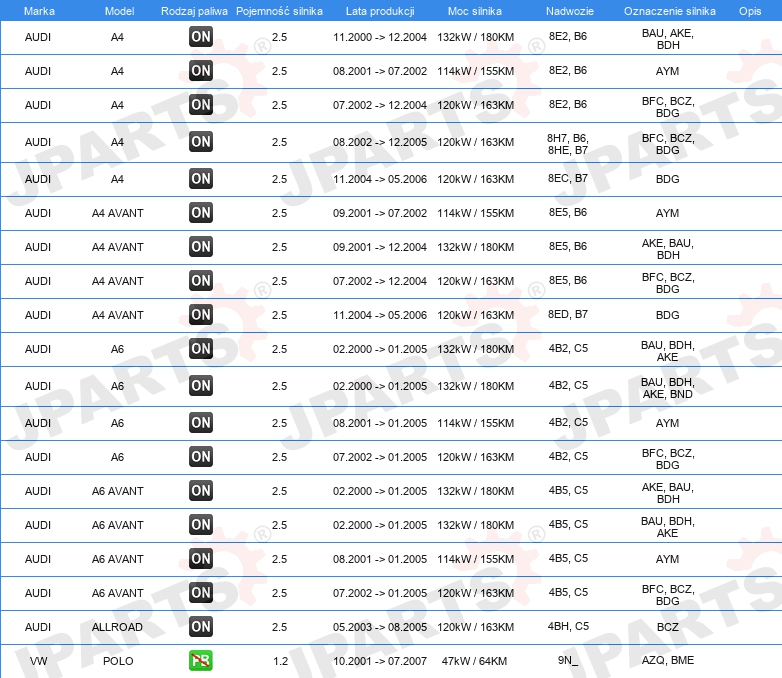Image resolution: width=782 pixels, height=678 pixels.
Task: Click the ON icon for A6 AVANT 07.2002 -> 01.2005
Action: pos(201,592)
